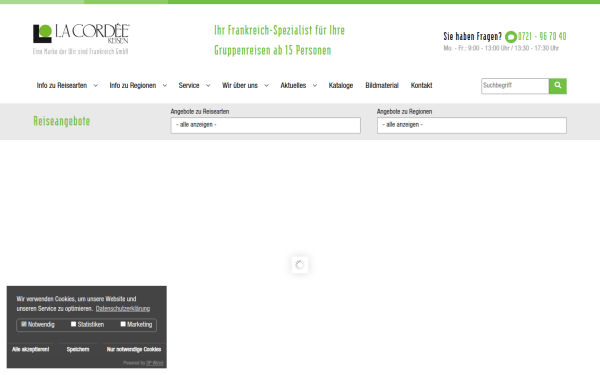Expand chevron next to Info zu Regionen
The height and width of the screenshot is (375, 600).
coord(165,85)
